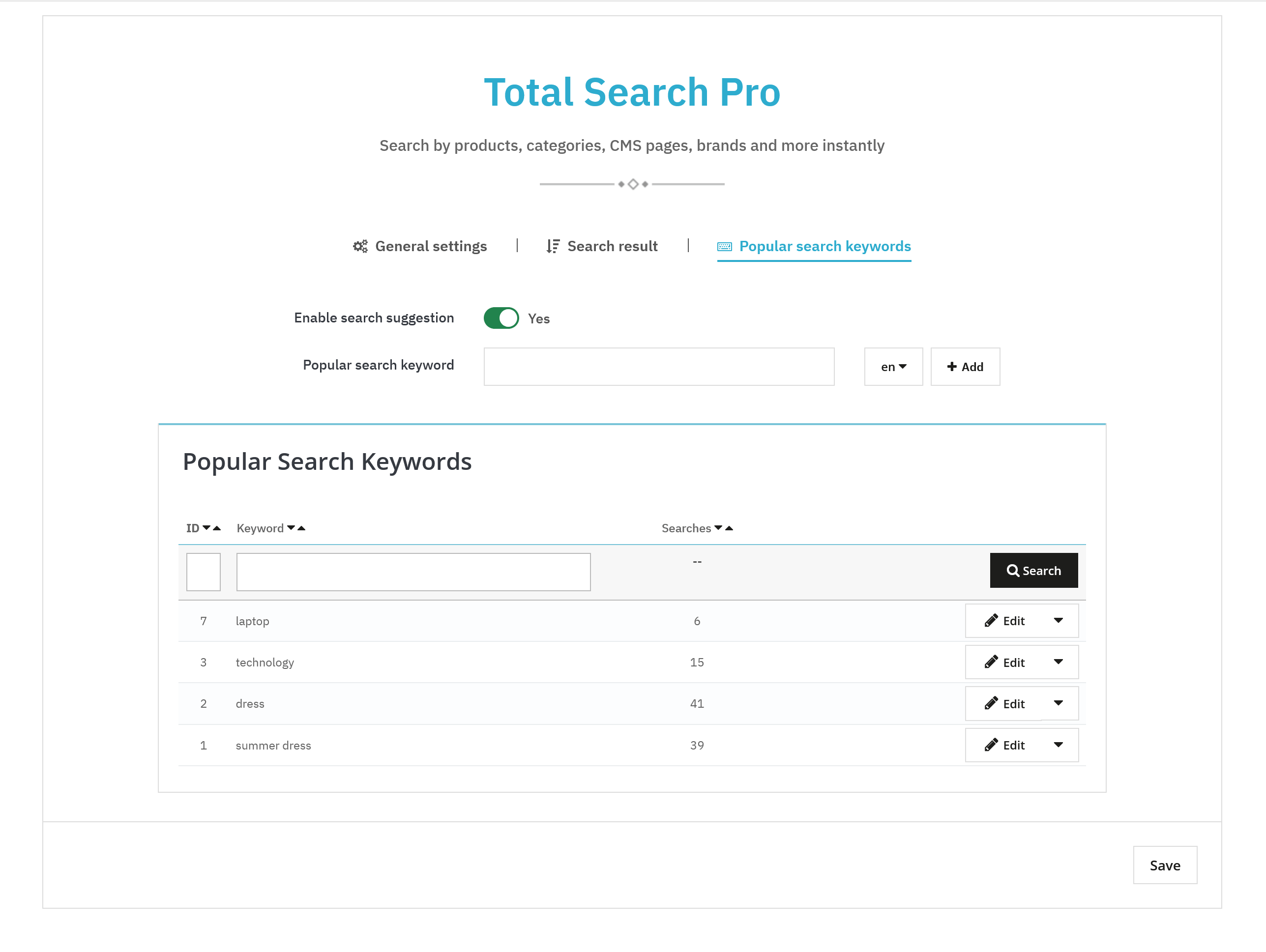
Task: Edit the summer dress keyword
Action: tap(1004, 745)
